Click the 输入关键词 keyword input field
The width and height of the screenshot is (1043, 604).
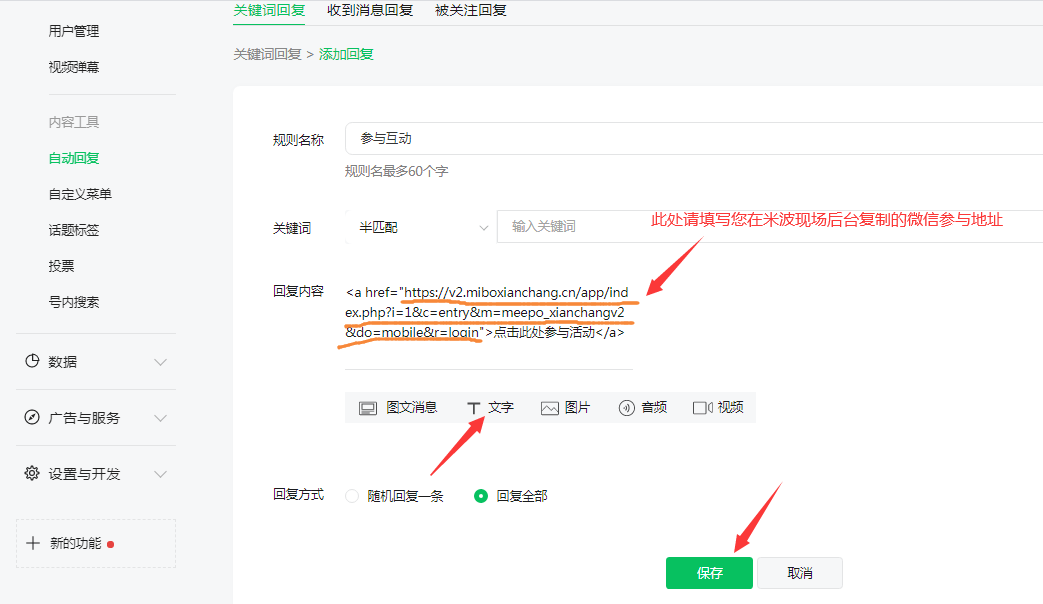tap(760, 227)
